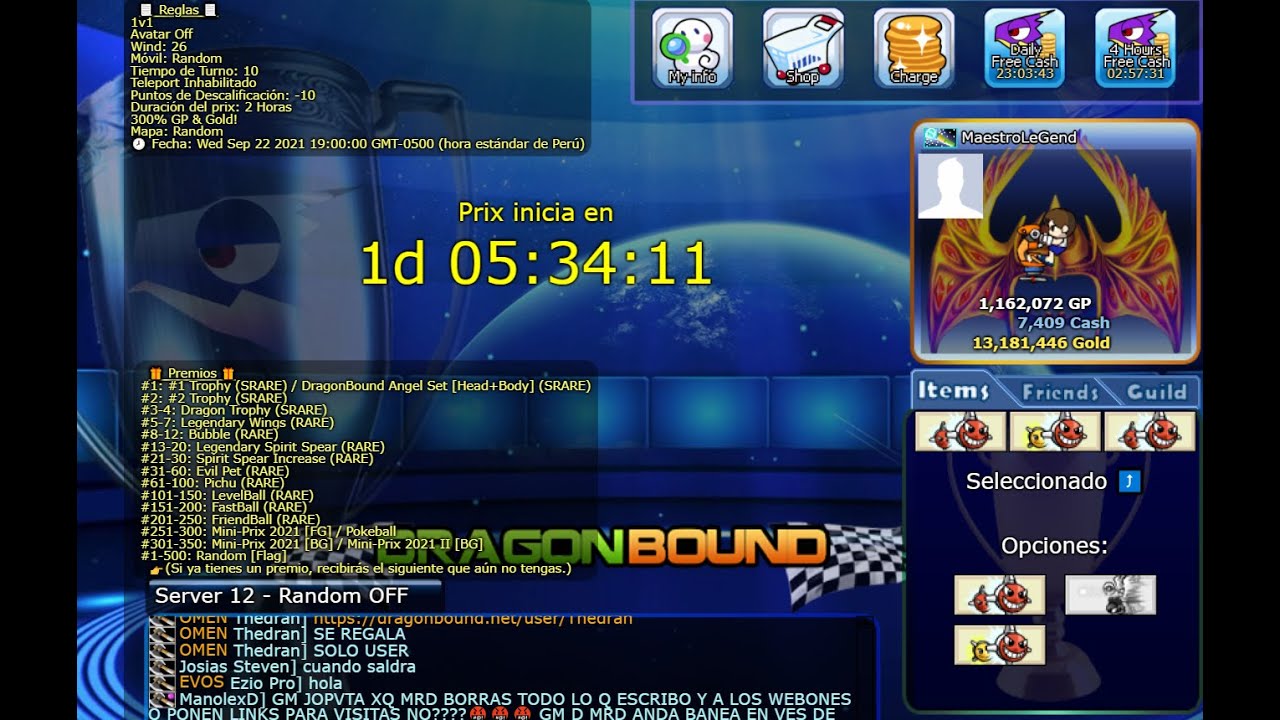Click the rank icon beside ManolexD

point(162,699)
